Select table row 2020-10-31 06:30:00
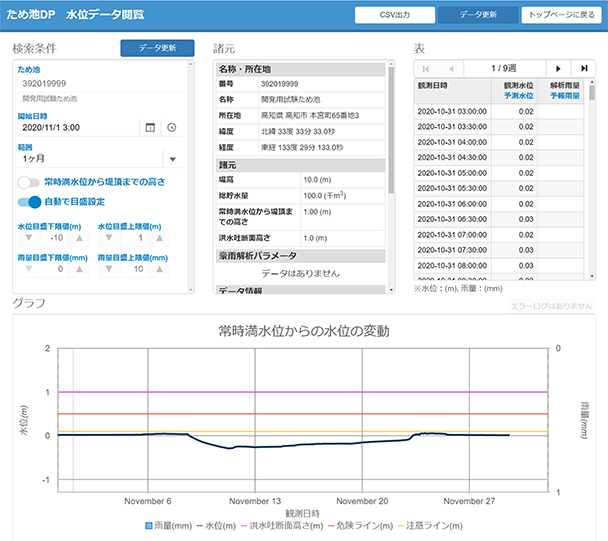Screen dimensions: 608x541 499,220
